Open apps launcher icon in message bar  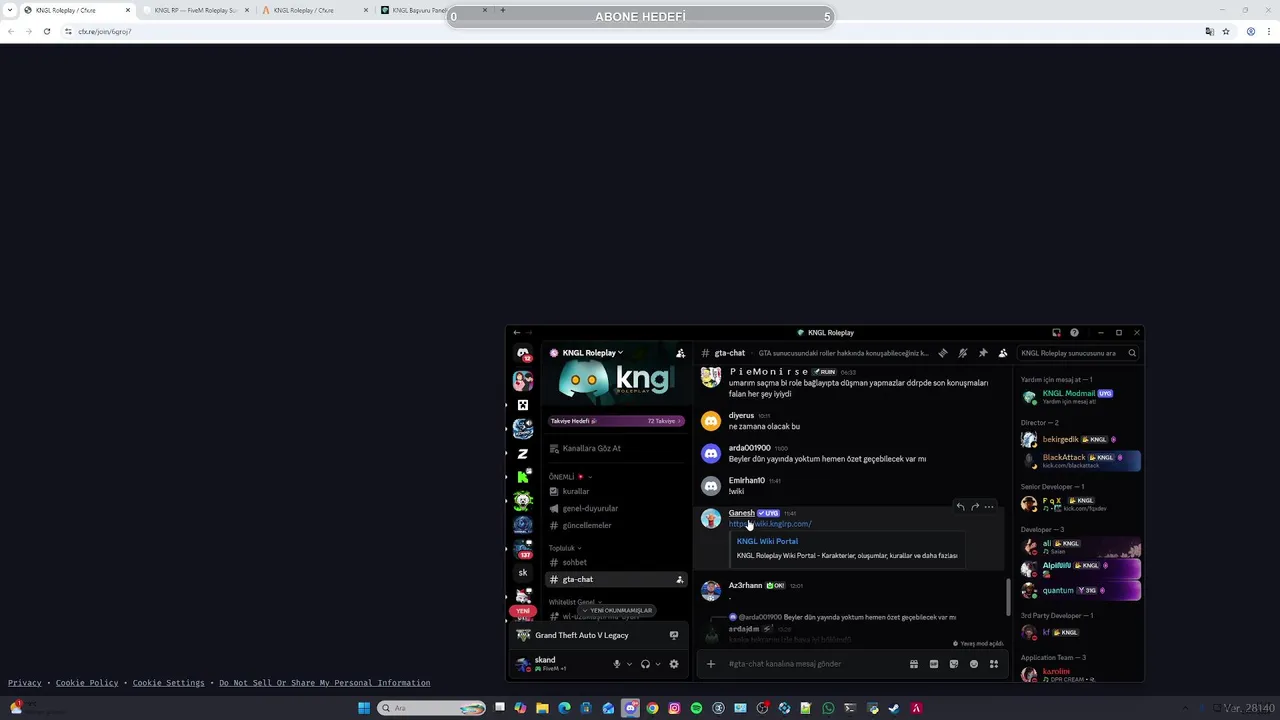tap(994, 664)
